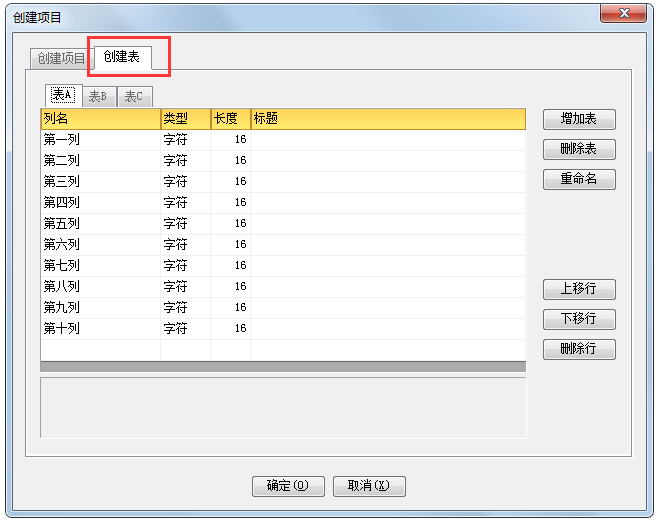The image size is (658, 522).
Task: Click 字符 type cell in 第一列 row
Action: click(x=185, y=140)
